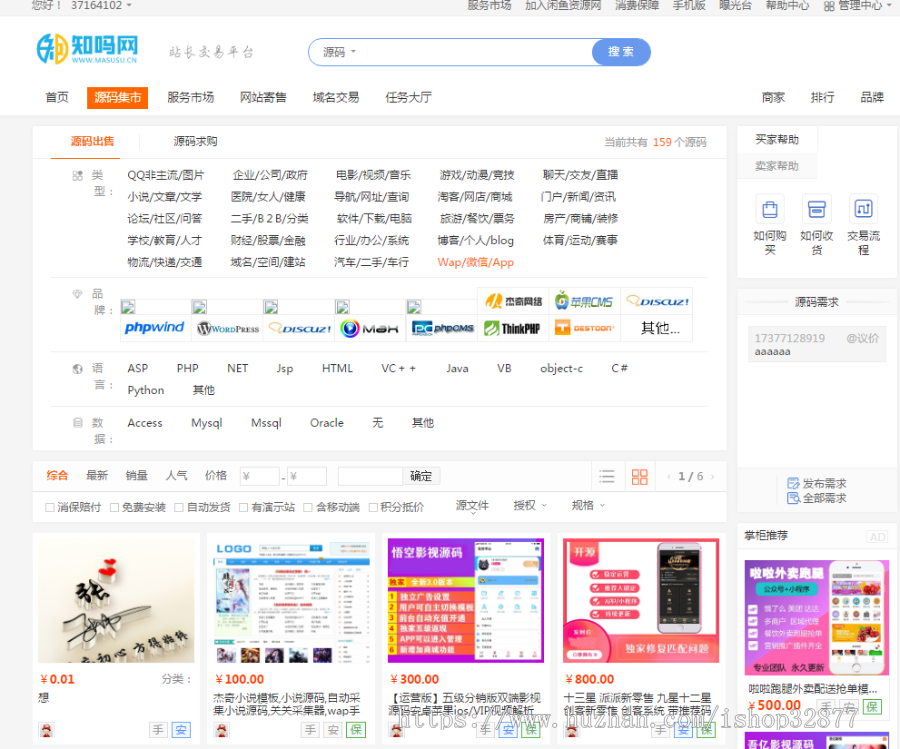Sort results by 人气
The image size is (900, 749).
tap(176, 475)
